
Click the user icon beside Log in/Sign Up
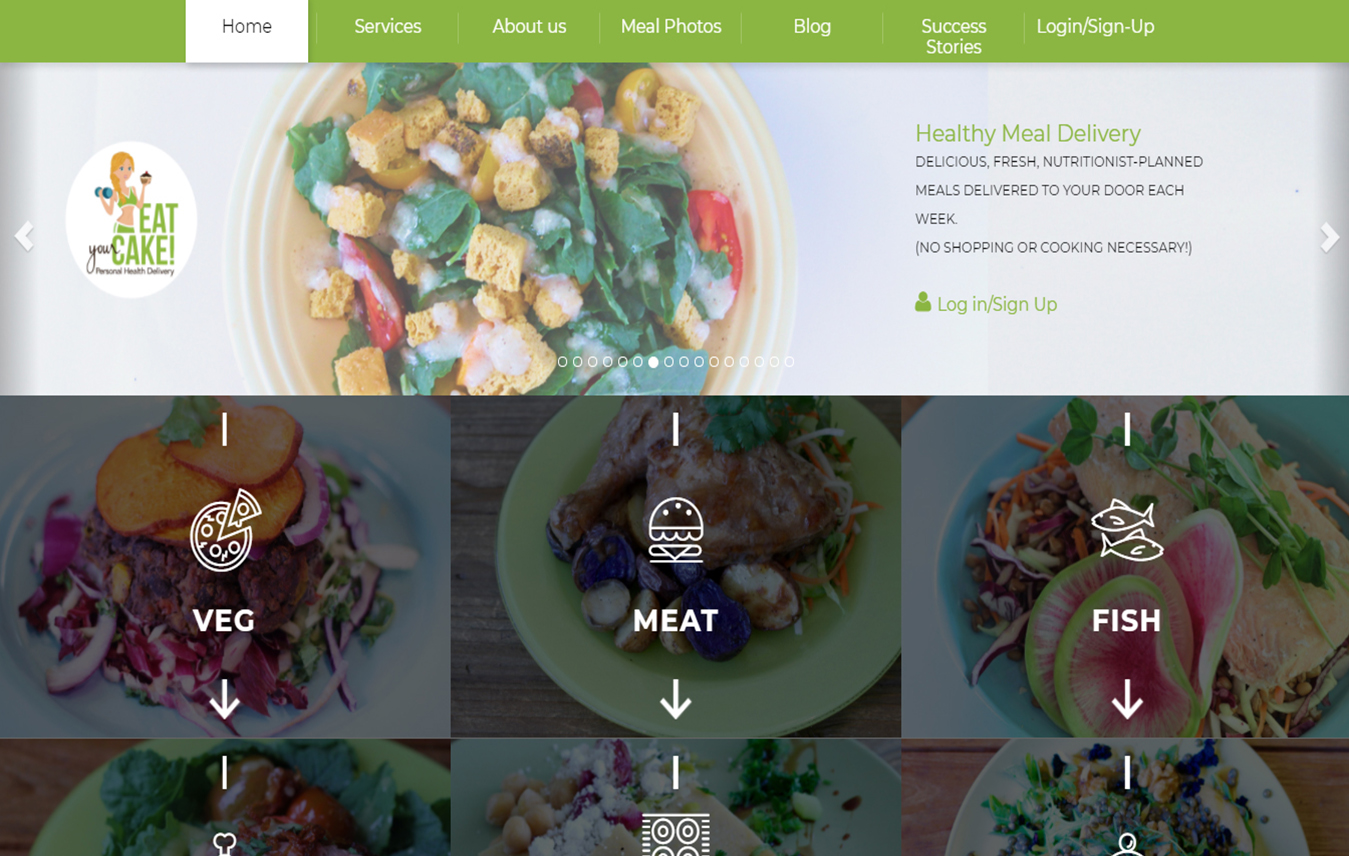coord(923,302)
